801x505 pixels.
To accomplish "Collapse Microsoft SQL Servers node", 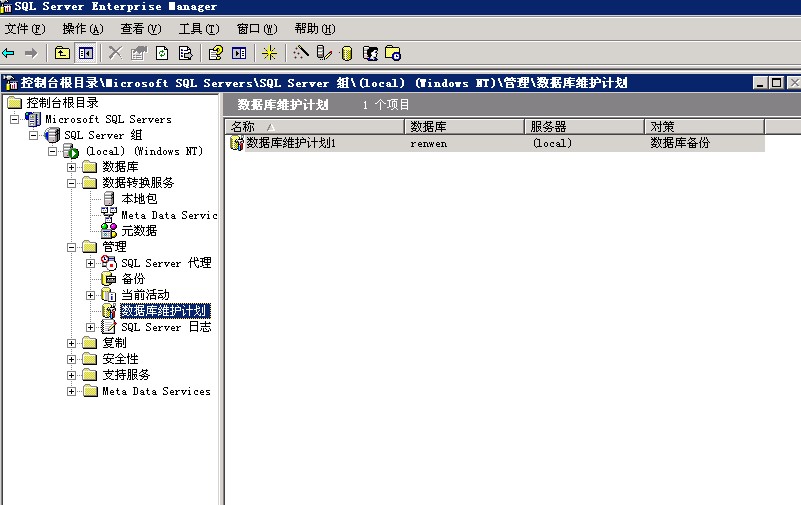I will 15,119.
